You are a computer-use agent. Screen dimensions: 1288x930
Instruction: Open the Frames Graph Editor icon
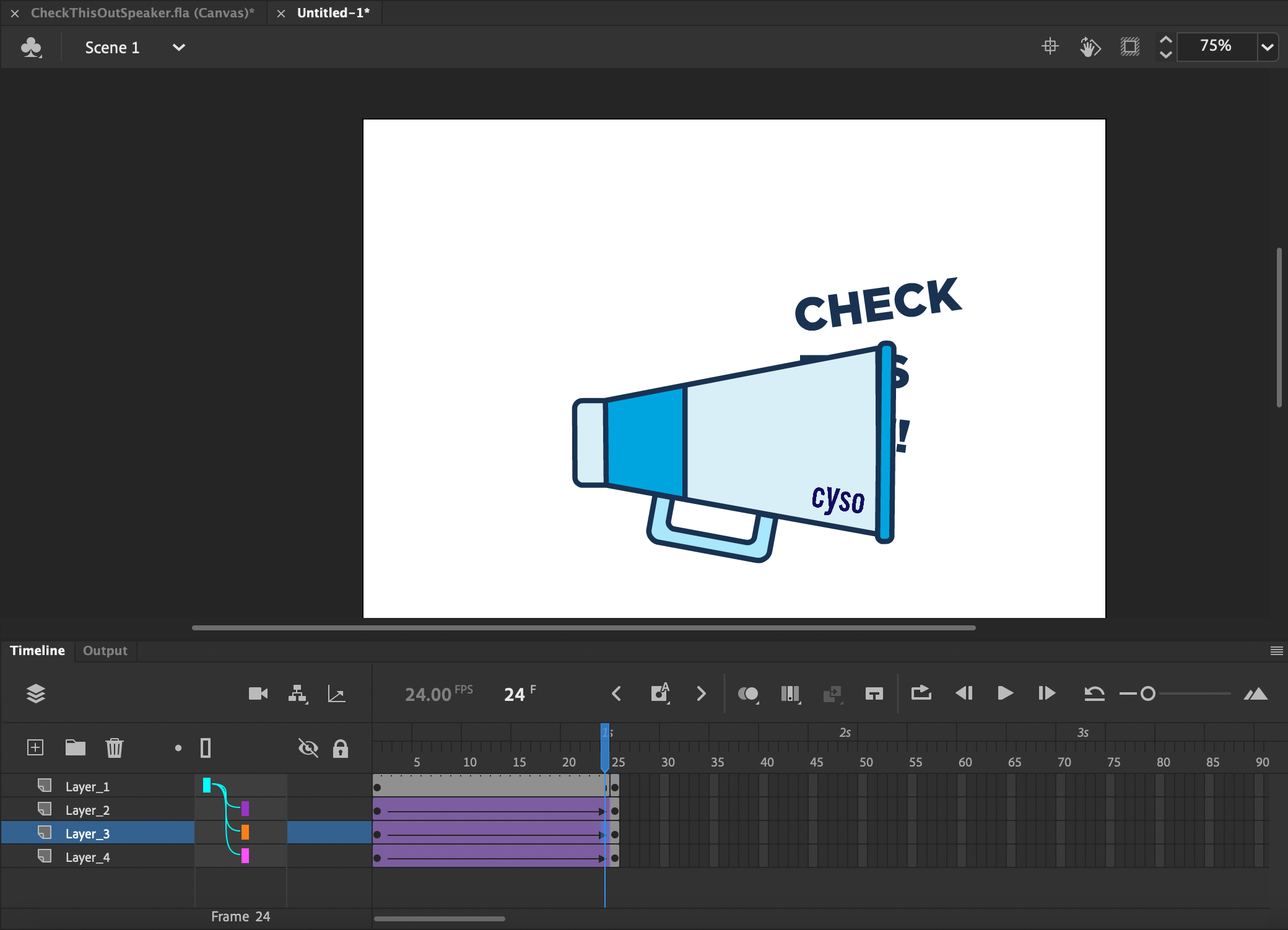pyautogui.click(x=337, y=693)
